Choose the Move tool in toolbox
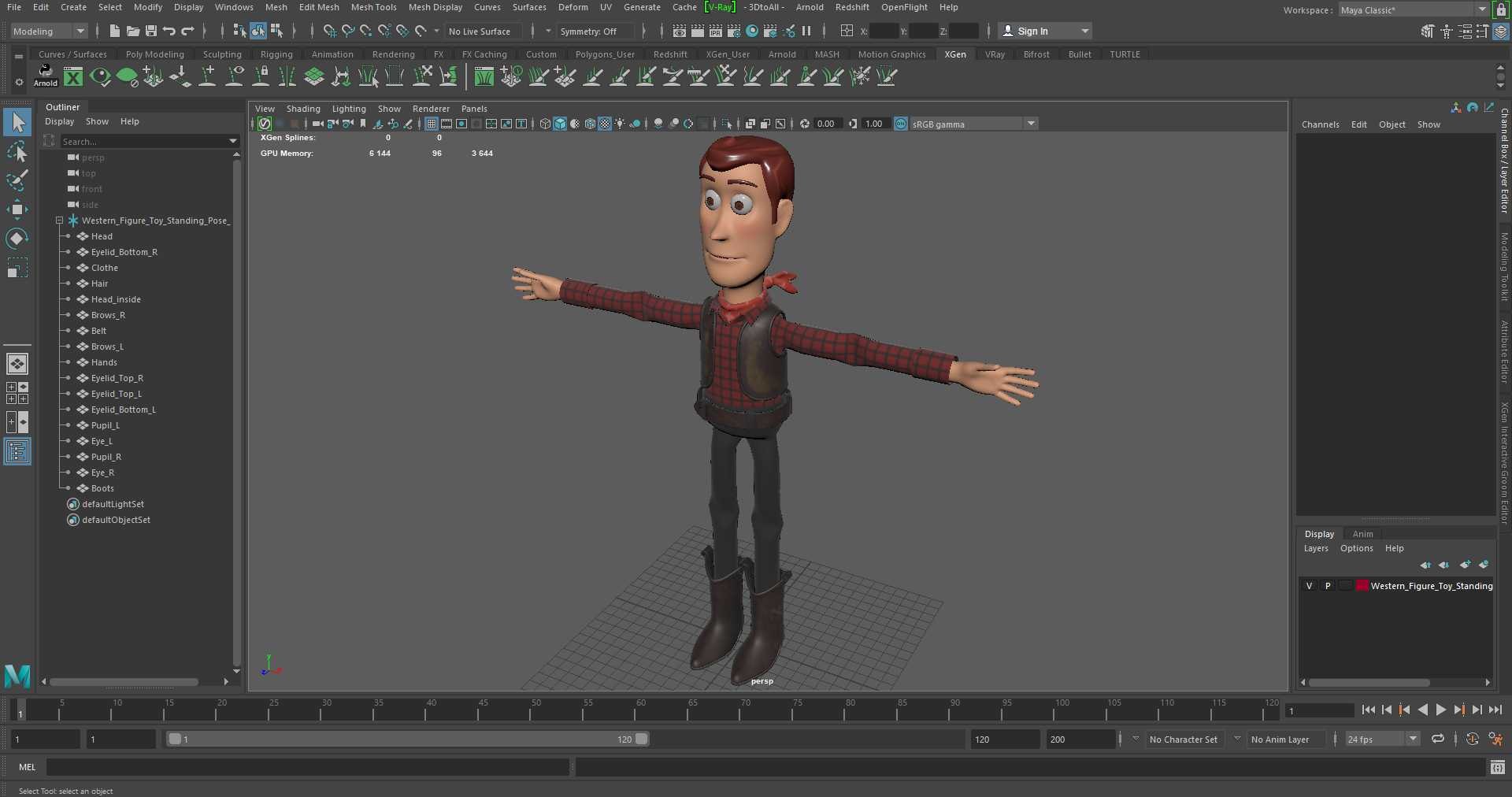Image resolution: width=1512 pixels, height=797 pixels. pos(17,209)
